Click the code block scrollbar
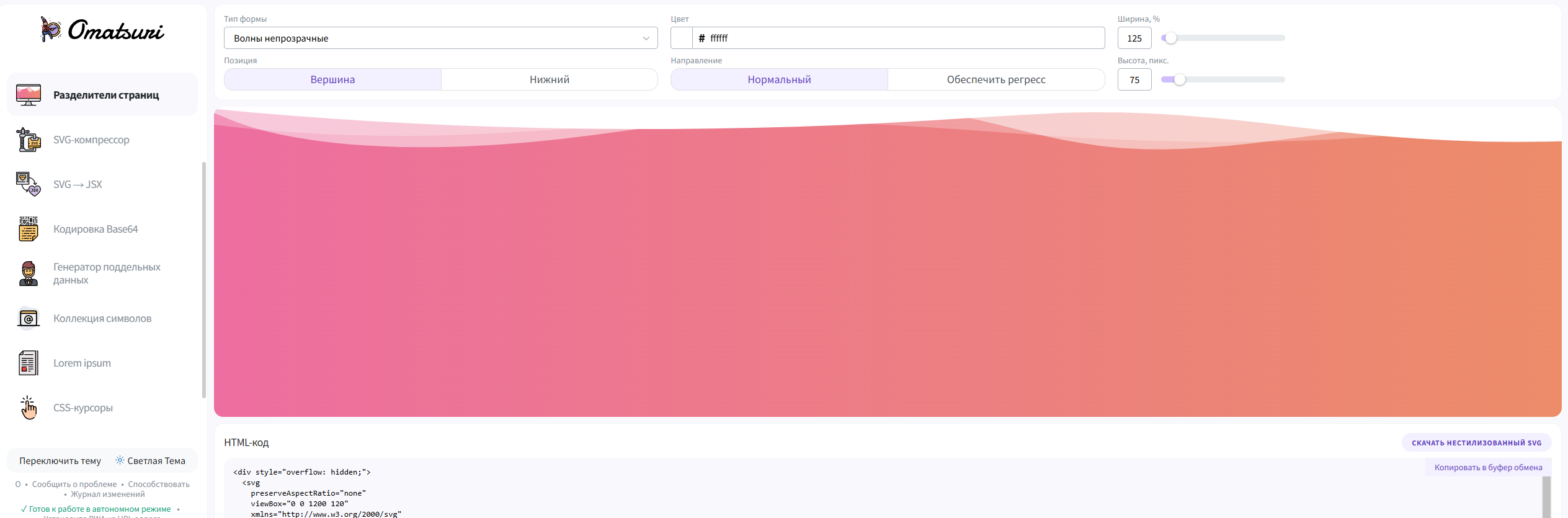The width and height of the screenshot is (1568, 518). (1546, 497)
